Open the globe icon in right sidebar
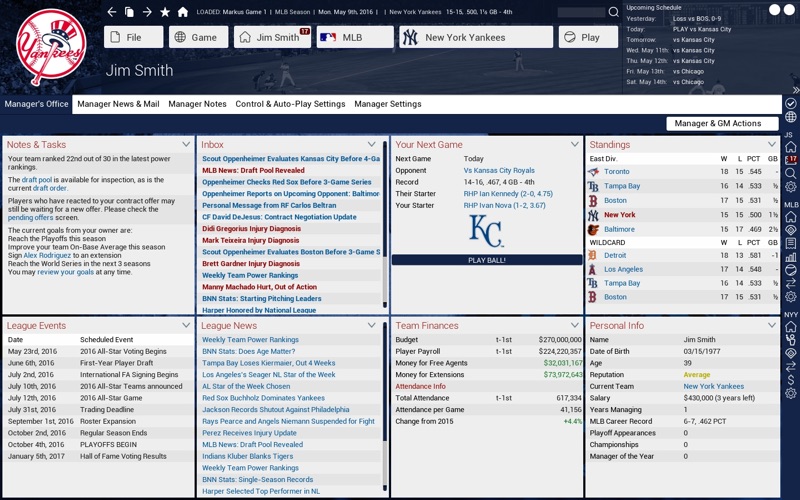The width and height of the screenshot is (800, 500). 790,117
